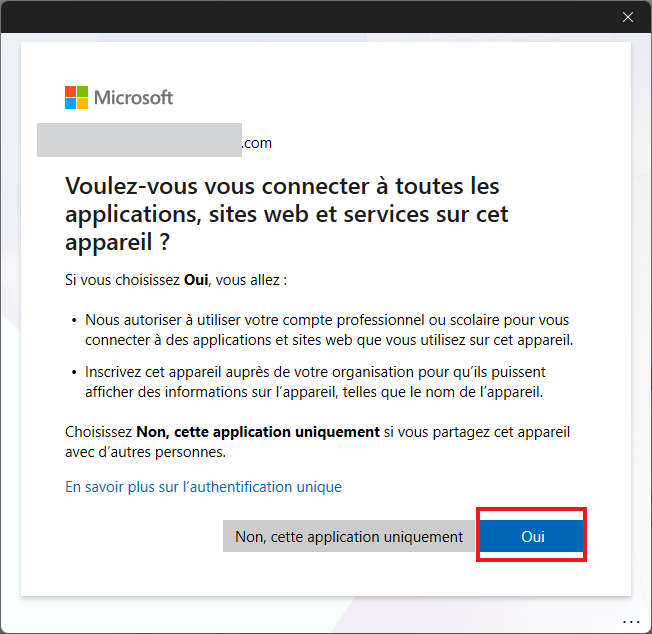Click the three-dot ellipsis at bottom right
The width and height of the screenshot is (652, 634).
(x=629, y=619)
